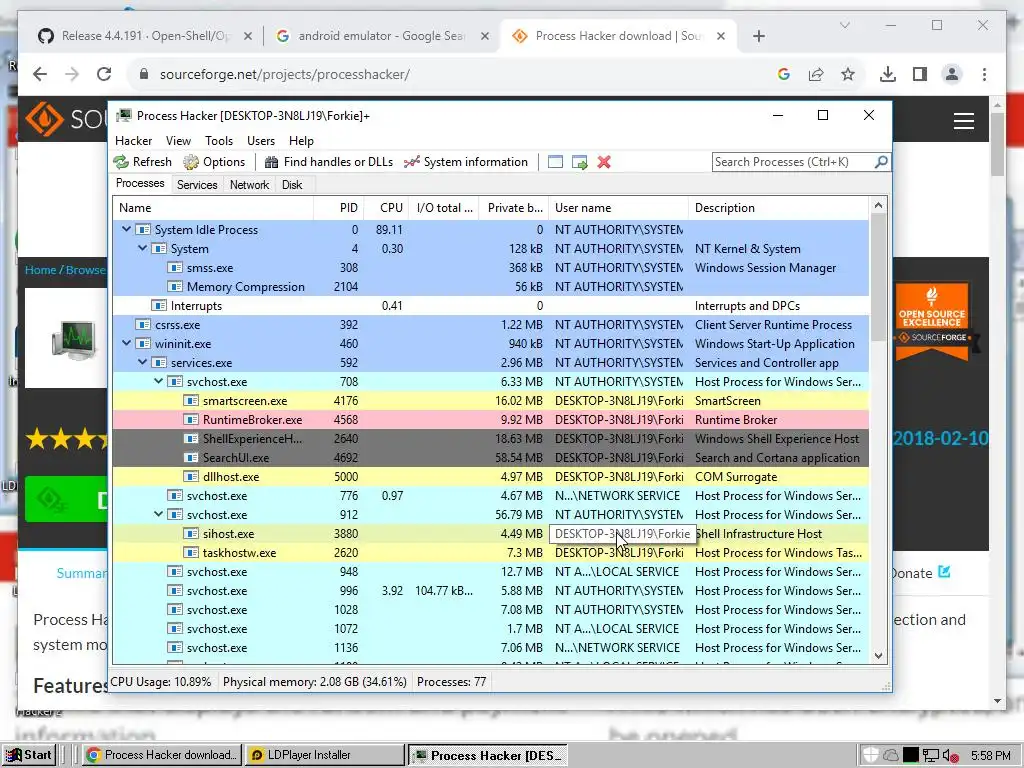
Task: Select the SearchUI.exe process row
Action: click(x=490, y=458)
